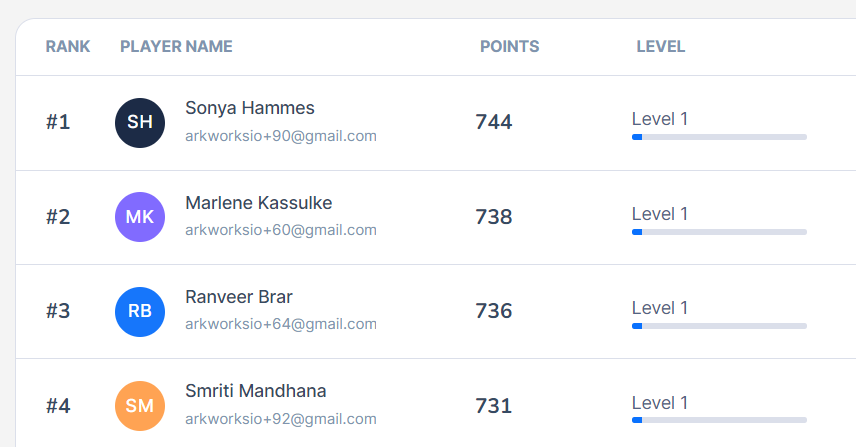
Task: Click Ranveer Brar's level progress bar
Action: [x=719, y=326]
